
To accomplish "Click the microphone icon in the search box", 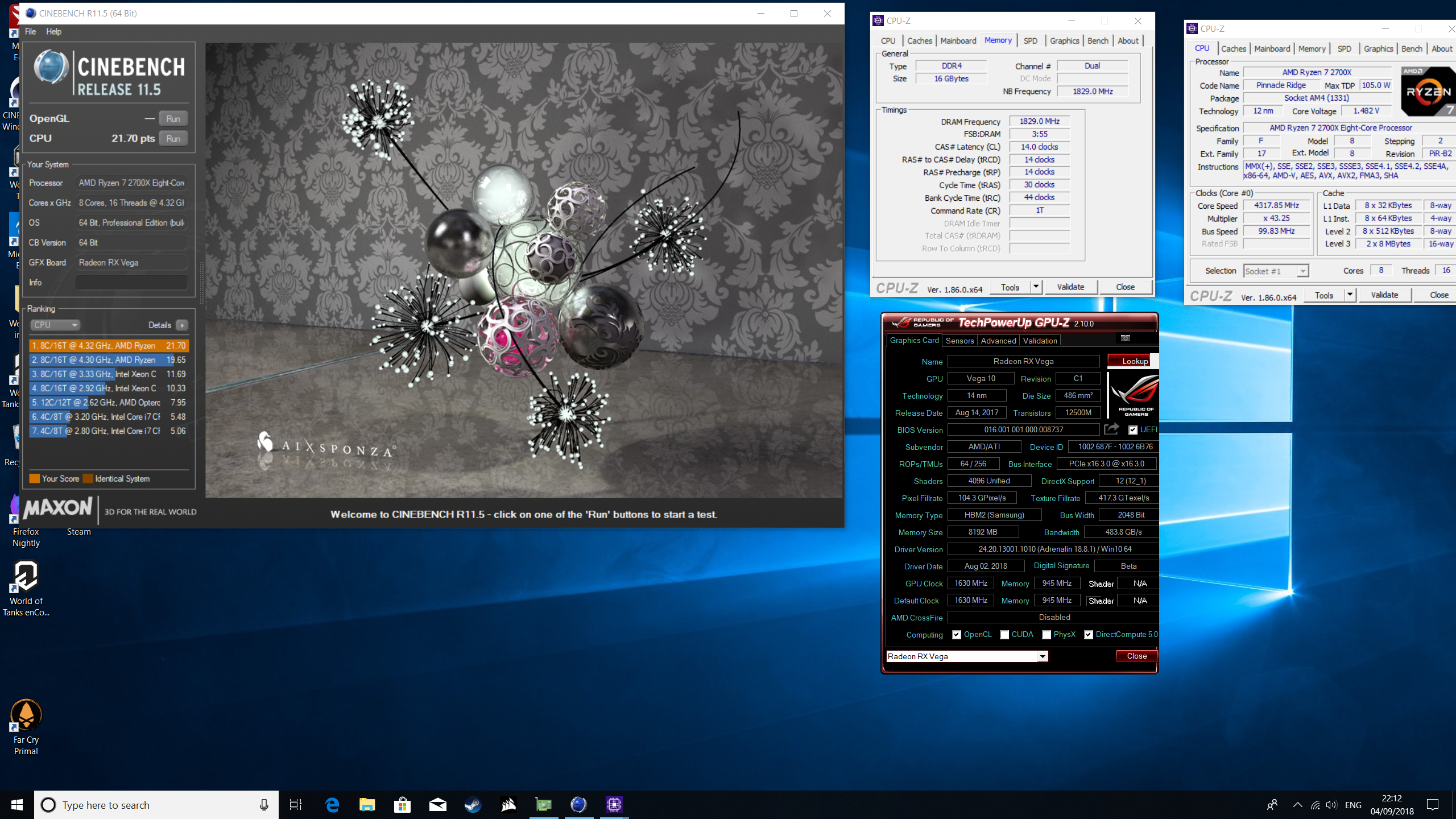I will pos(264,805).
